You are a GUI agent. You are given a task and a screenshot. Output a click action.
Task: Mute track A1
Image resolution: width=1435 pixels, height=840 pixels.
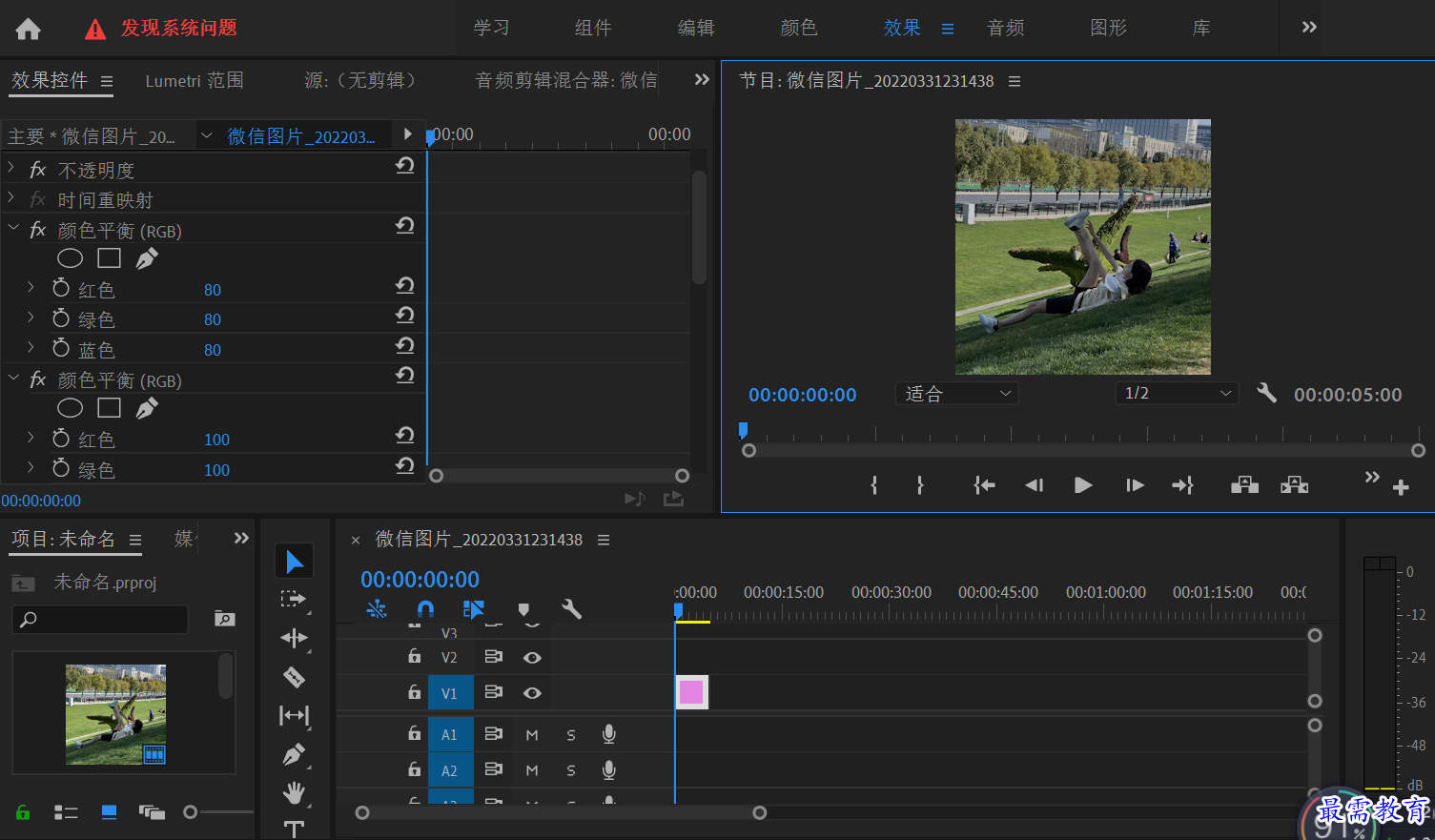coord(532,735)
